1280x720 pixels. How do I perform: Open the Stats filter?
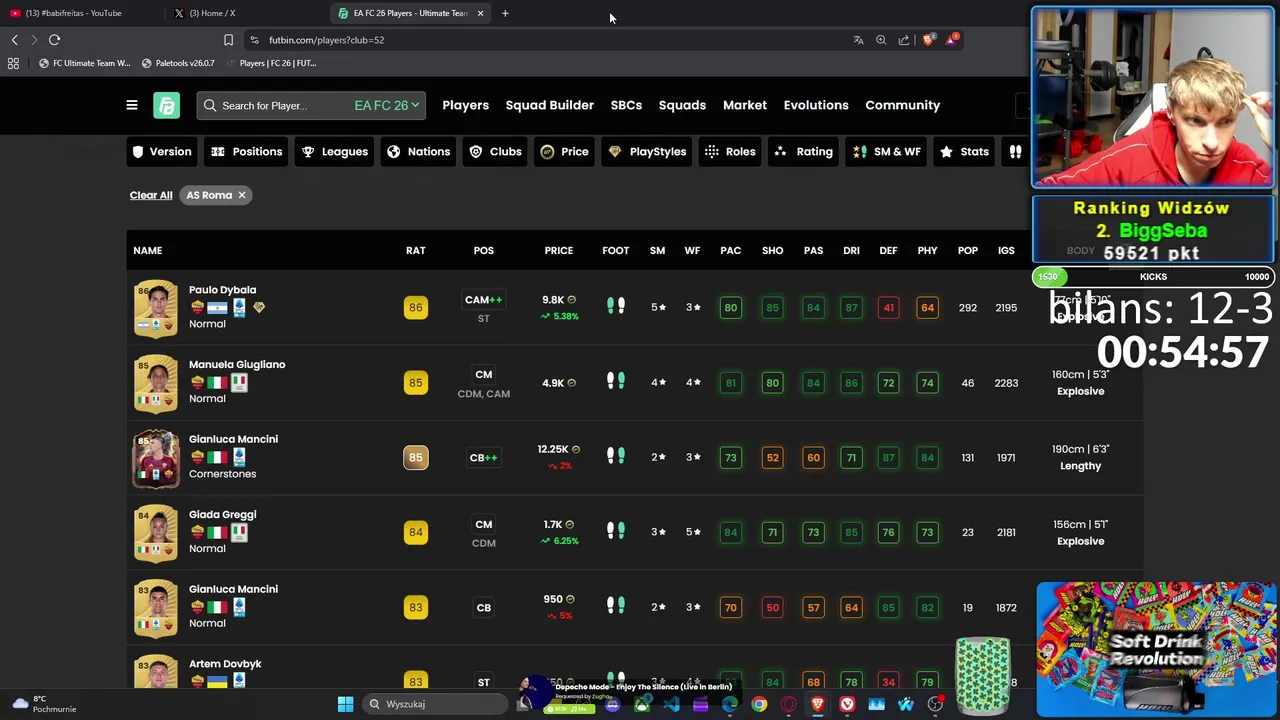click(x=965, y=152)
